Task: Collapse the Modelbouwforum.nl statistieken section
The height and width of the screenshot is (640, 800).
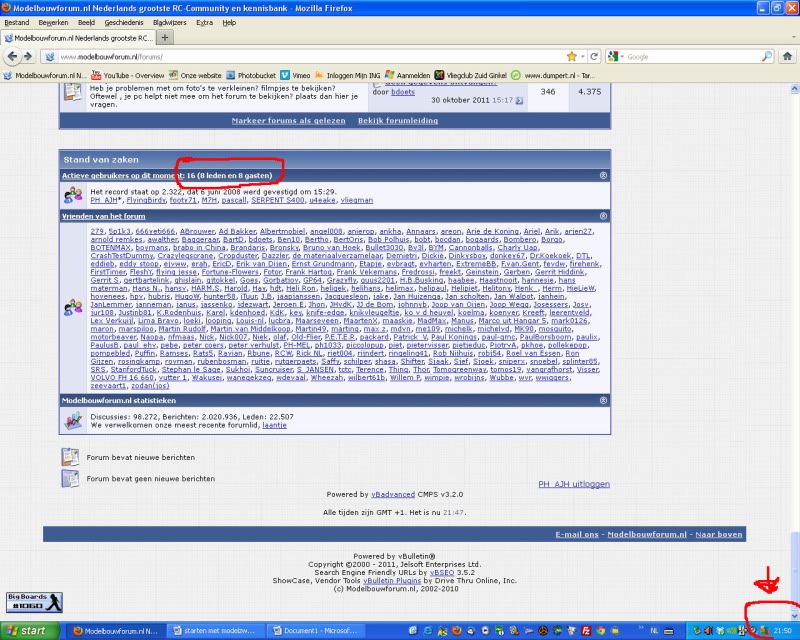Action: 603,400
